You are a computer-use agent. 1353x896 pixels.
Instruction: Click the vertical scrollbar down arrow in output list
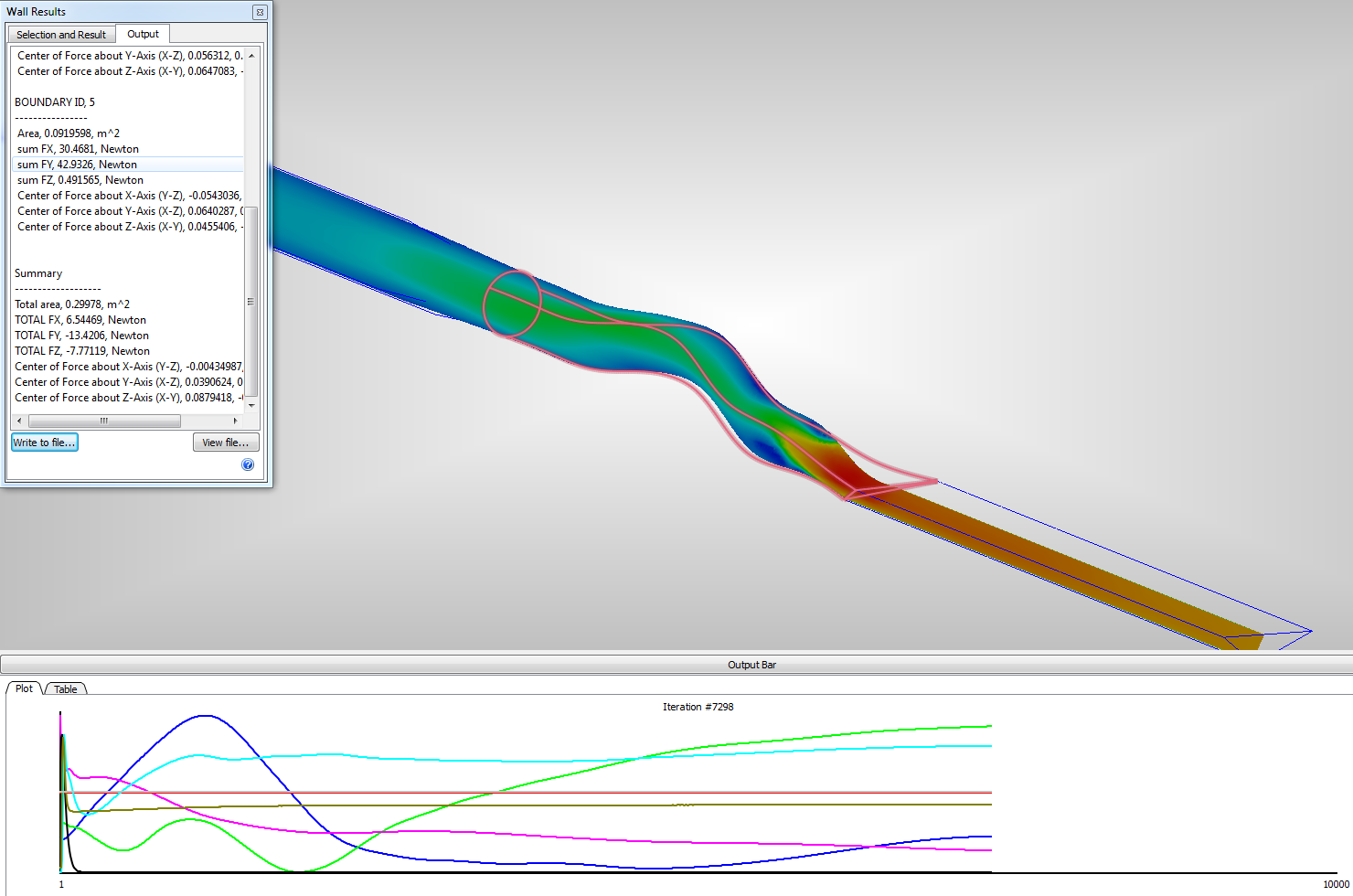251,405
